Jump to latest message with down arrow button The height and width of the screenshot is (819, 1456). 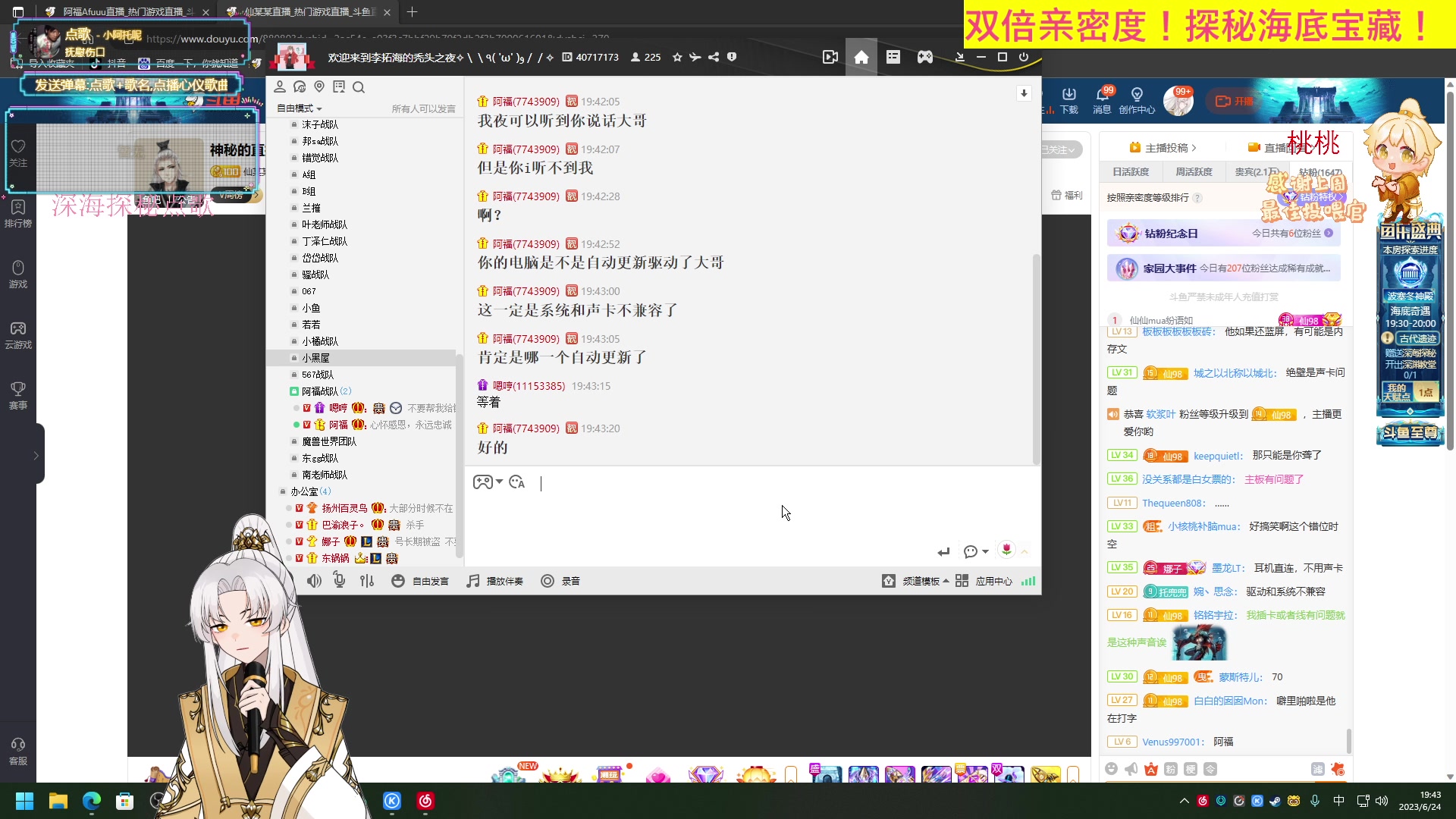click(x=1024, y=93)
